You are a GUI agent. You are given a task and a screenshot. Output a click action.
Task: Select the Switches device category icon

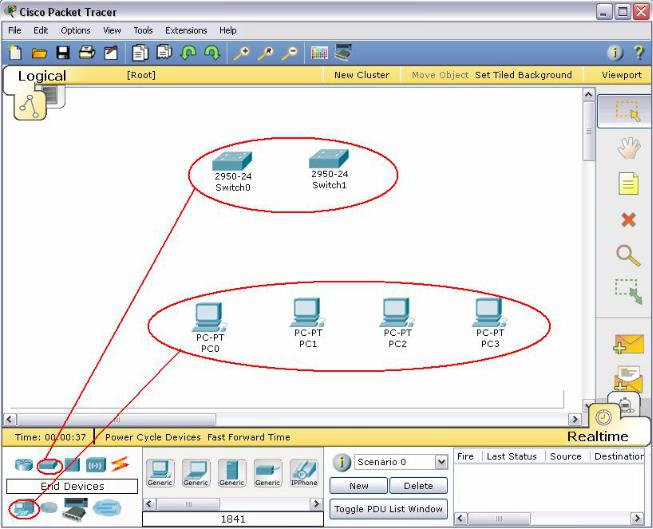coord(49,465)
